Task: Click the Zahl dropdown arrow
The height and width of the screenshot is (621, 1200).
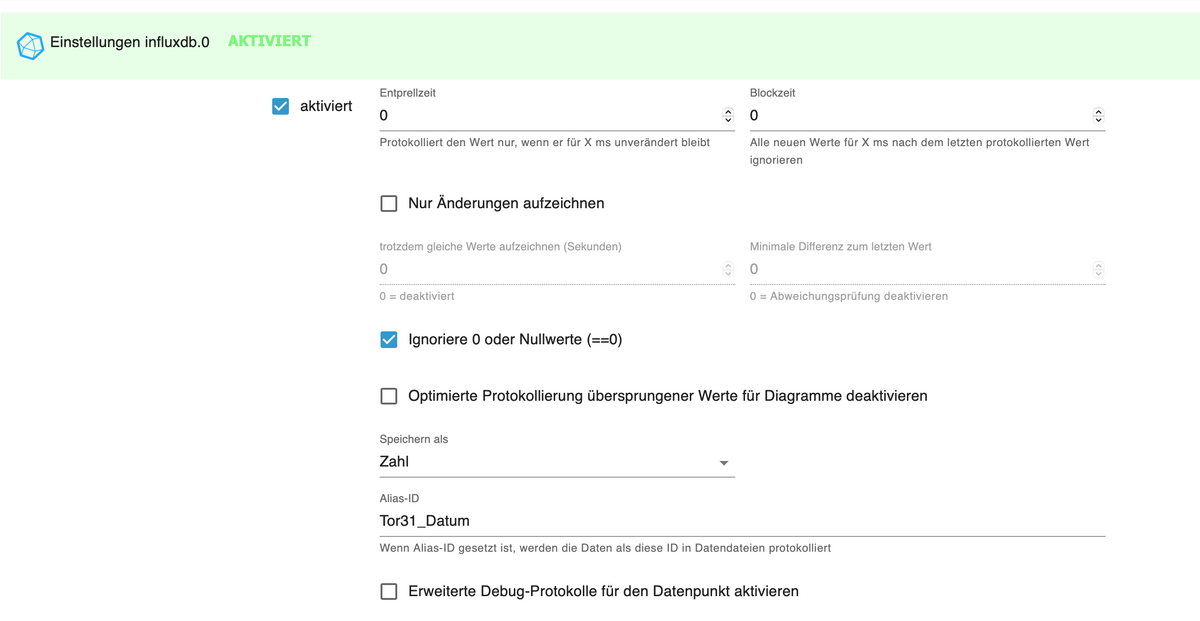Action: [x=724, y=463]
